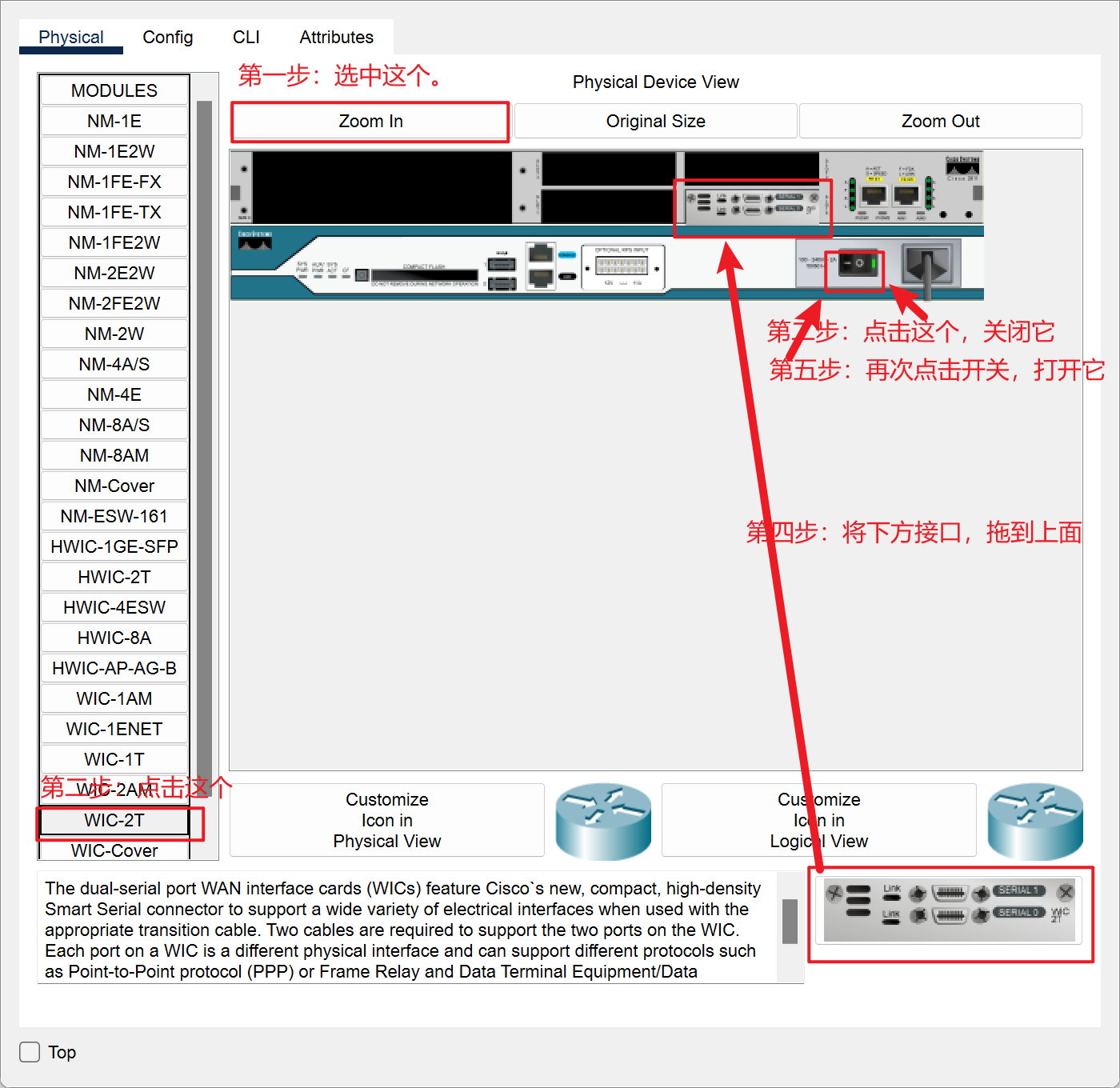This screenshot has width=1120, height=1088.
Task: Click the physical view router icon
Action: (603, 822)
